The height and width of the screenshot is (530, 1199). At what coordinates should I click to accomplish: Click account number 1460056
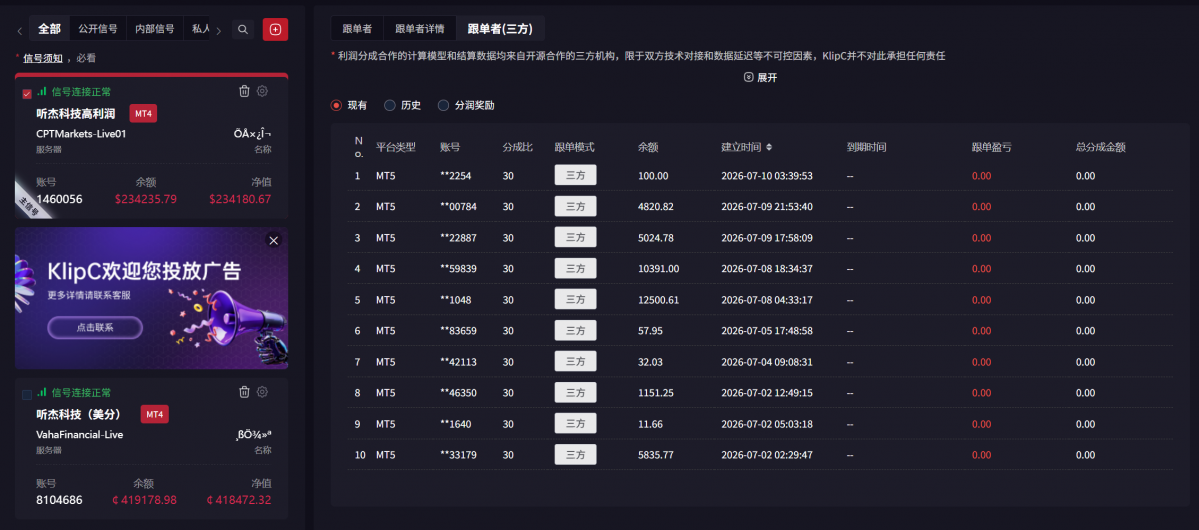click(x=59, y=199)
